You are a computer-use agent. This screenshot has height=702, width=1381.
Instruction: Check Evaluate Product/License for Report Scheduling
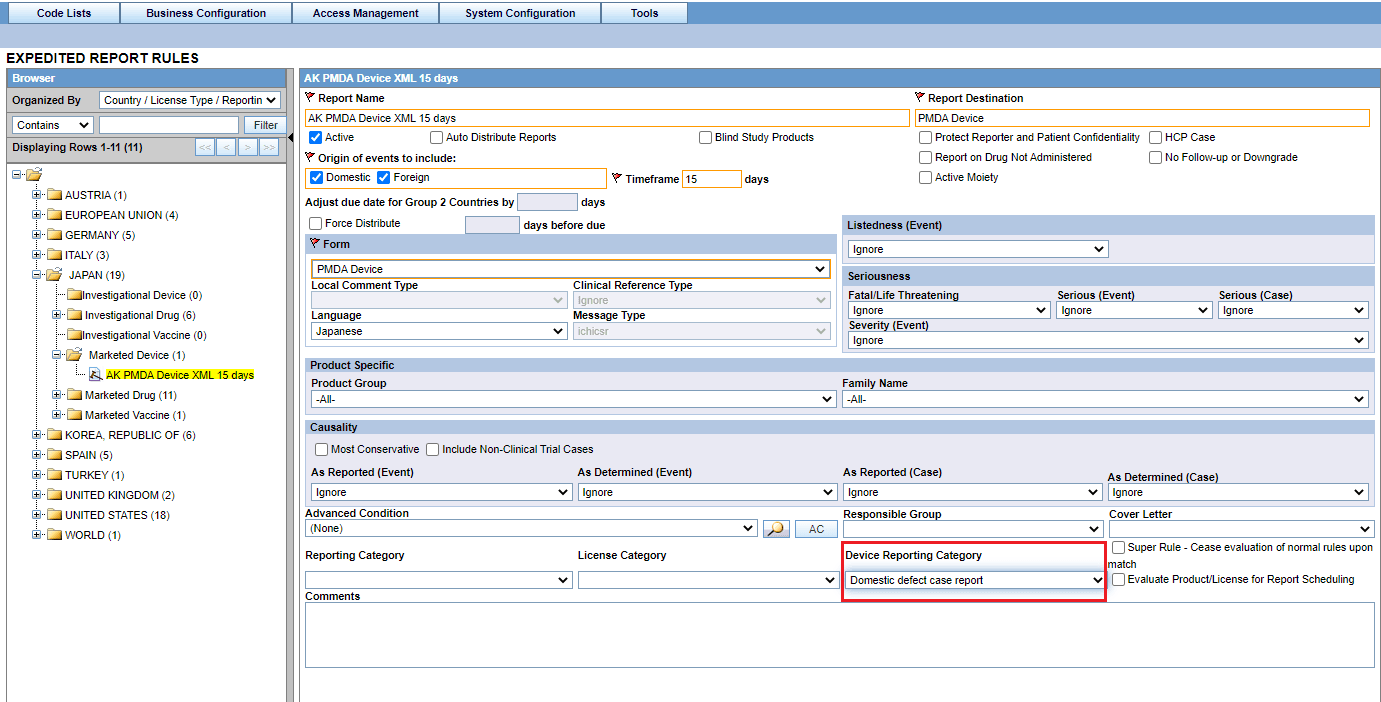pyautogui.click(x=1118, y=579)
